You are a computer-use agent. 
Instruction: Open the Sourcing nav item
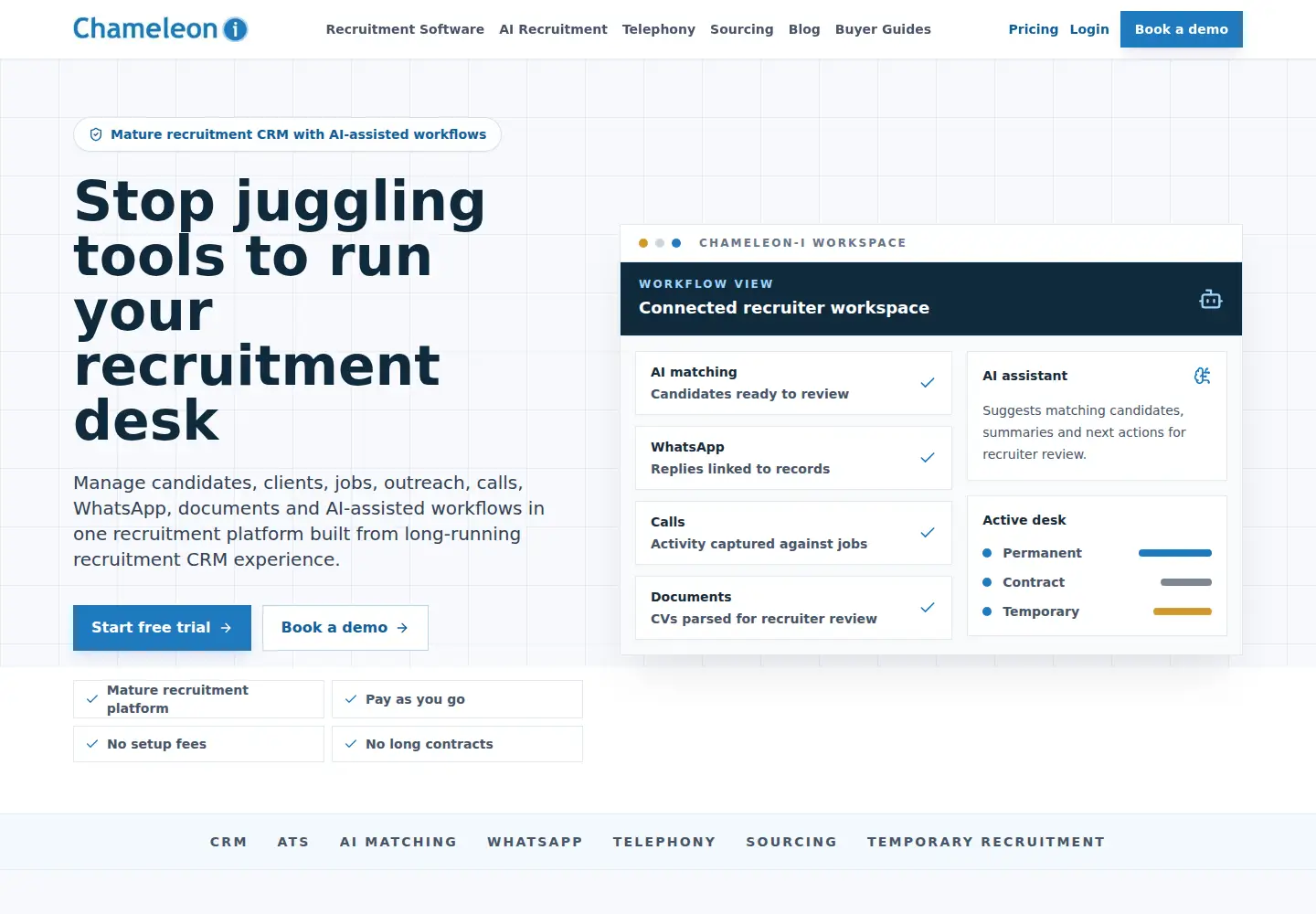(741, 29)
